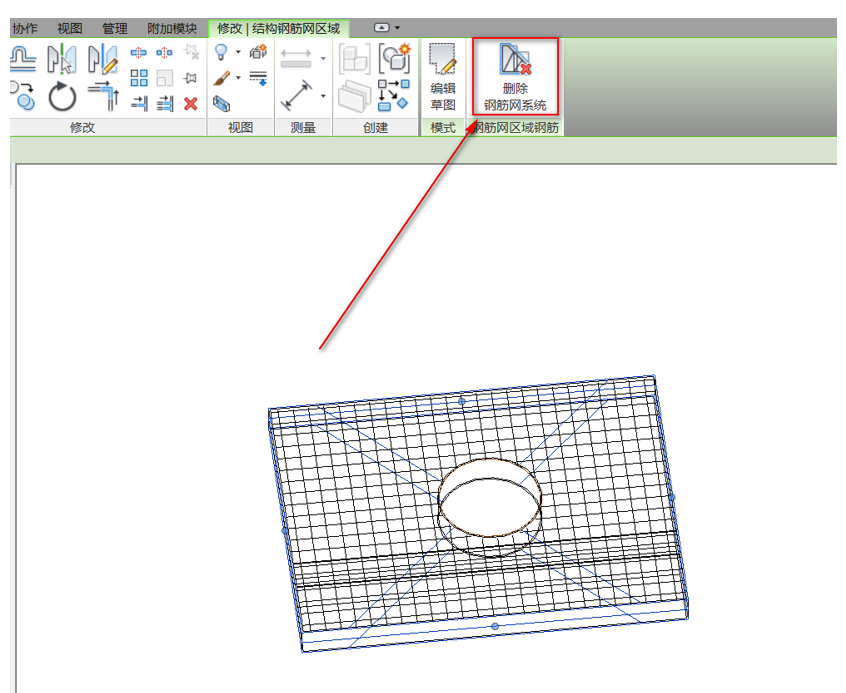Toggle the ribbon minimize button beside tabs
This screenshot has height=693, width=846.
388,28
